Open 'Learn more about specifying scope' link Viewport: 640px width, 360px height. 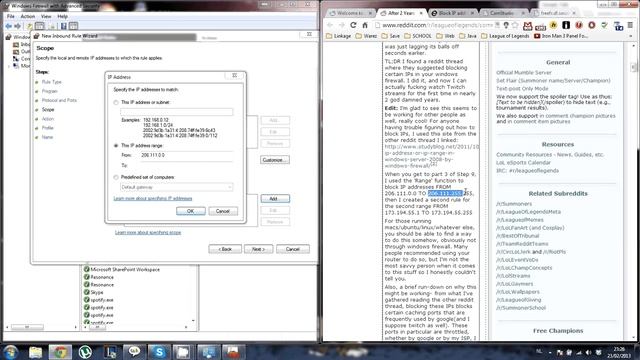click(x=148, y=232)
